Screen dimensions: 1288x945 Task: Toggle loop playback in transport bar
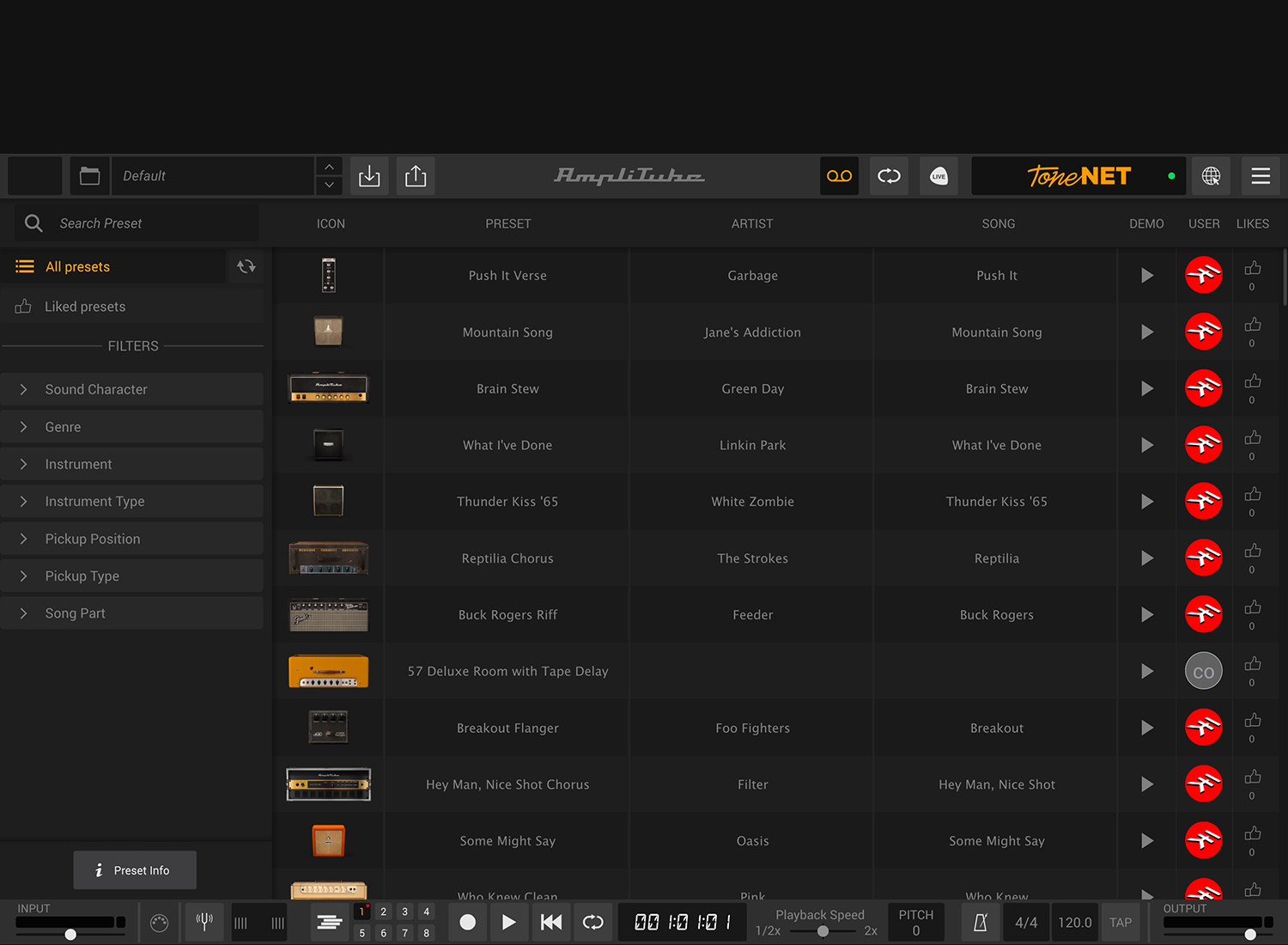click(592, 922)
